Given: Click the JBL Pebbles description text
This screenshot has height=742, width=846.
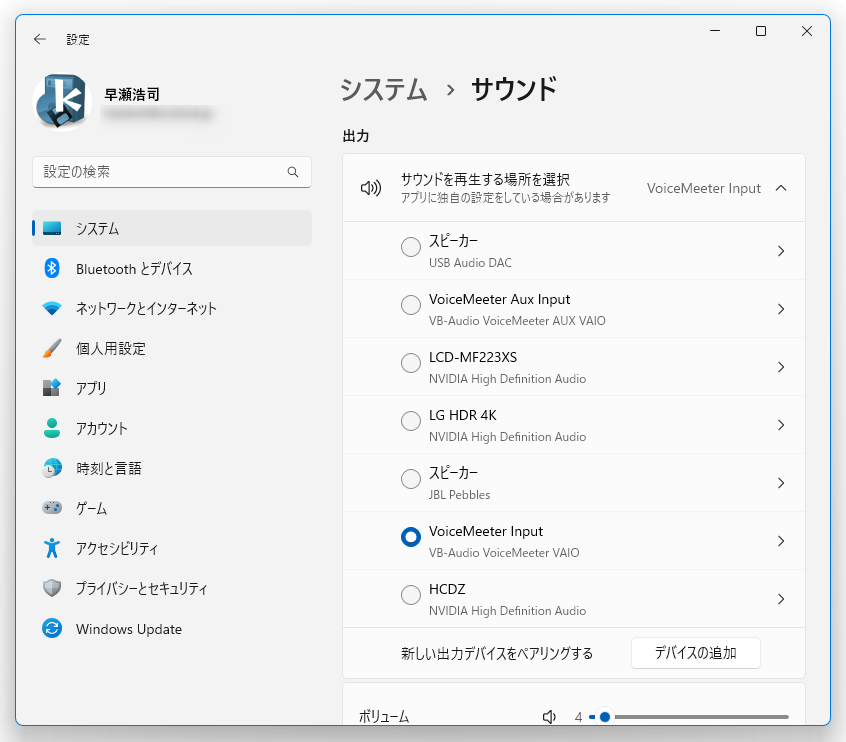Looking at the screenshot, I should point(459,495).
